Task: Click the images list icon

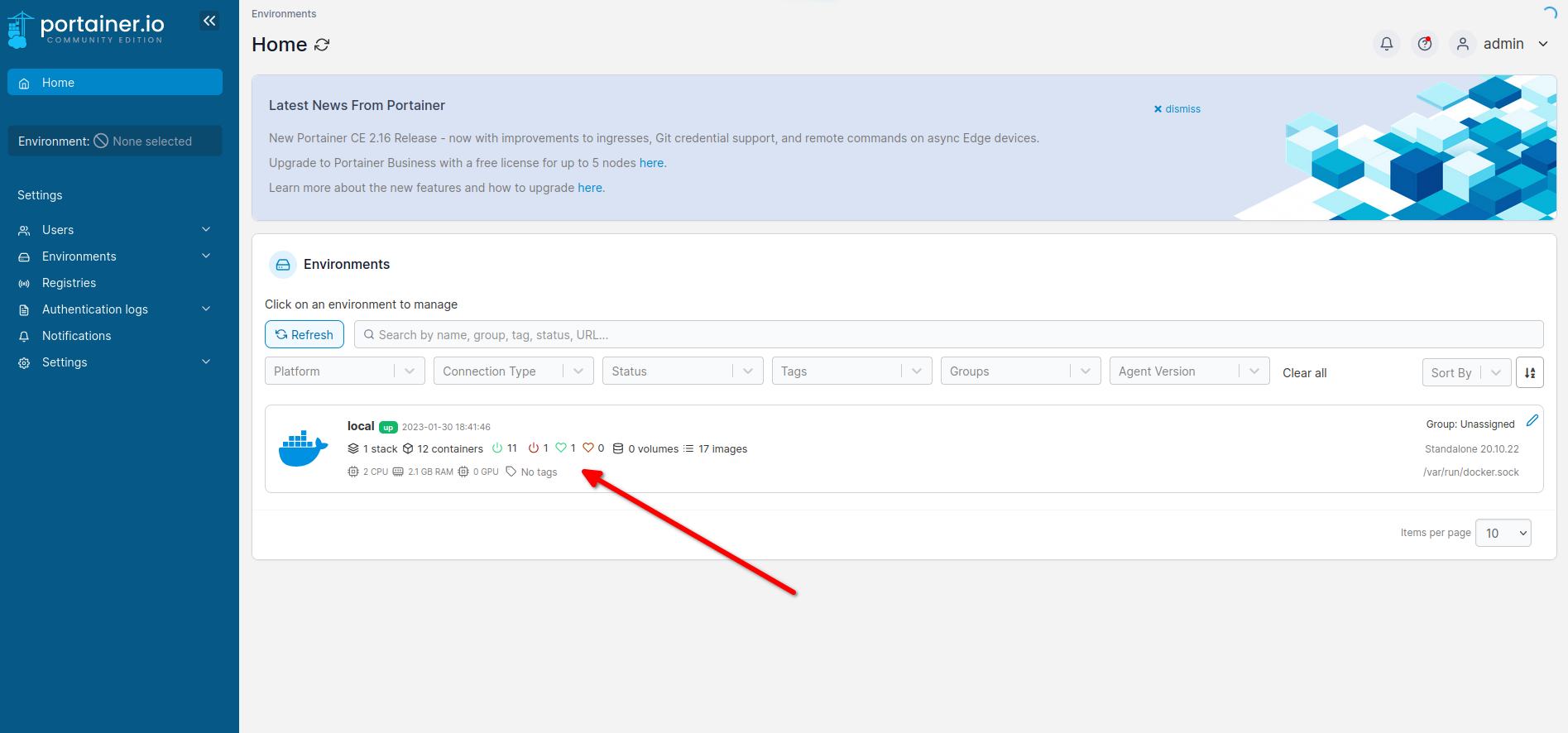Action: [688, 448]
